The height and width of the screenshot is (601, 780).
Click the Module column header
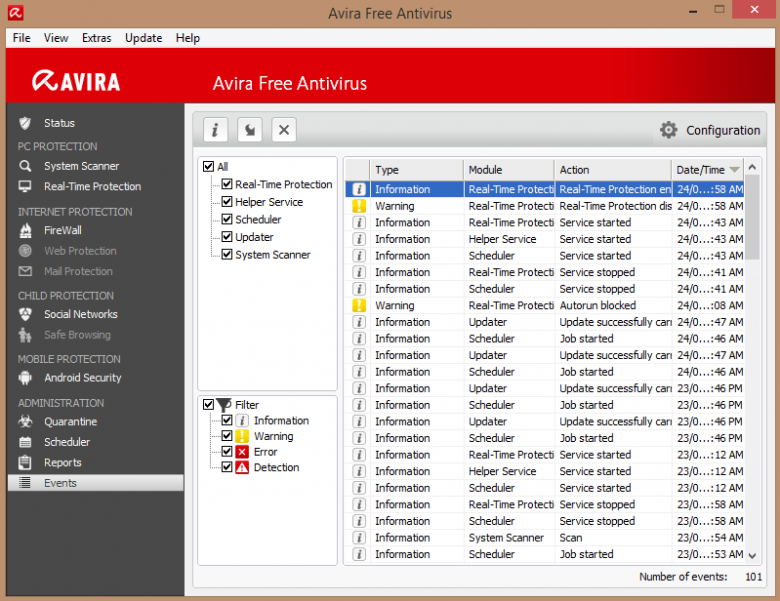(x=507, y=170)
